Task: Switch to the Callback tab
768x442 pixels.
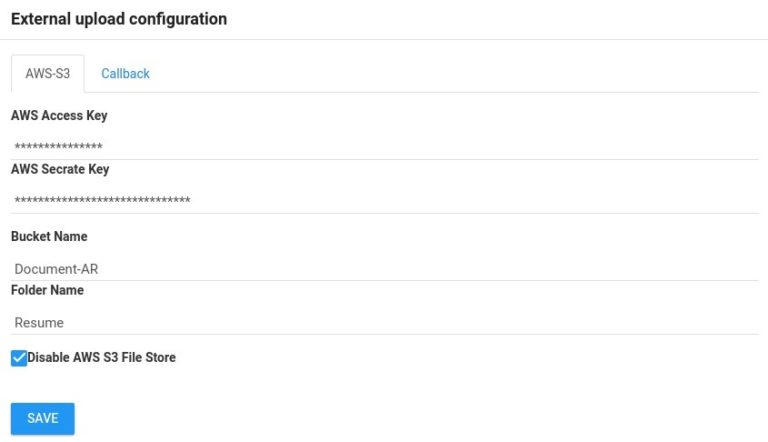Action: tap(125, 74)
